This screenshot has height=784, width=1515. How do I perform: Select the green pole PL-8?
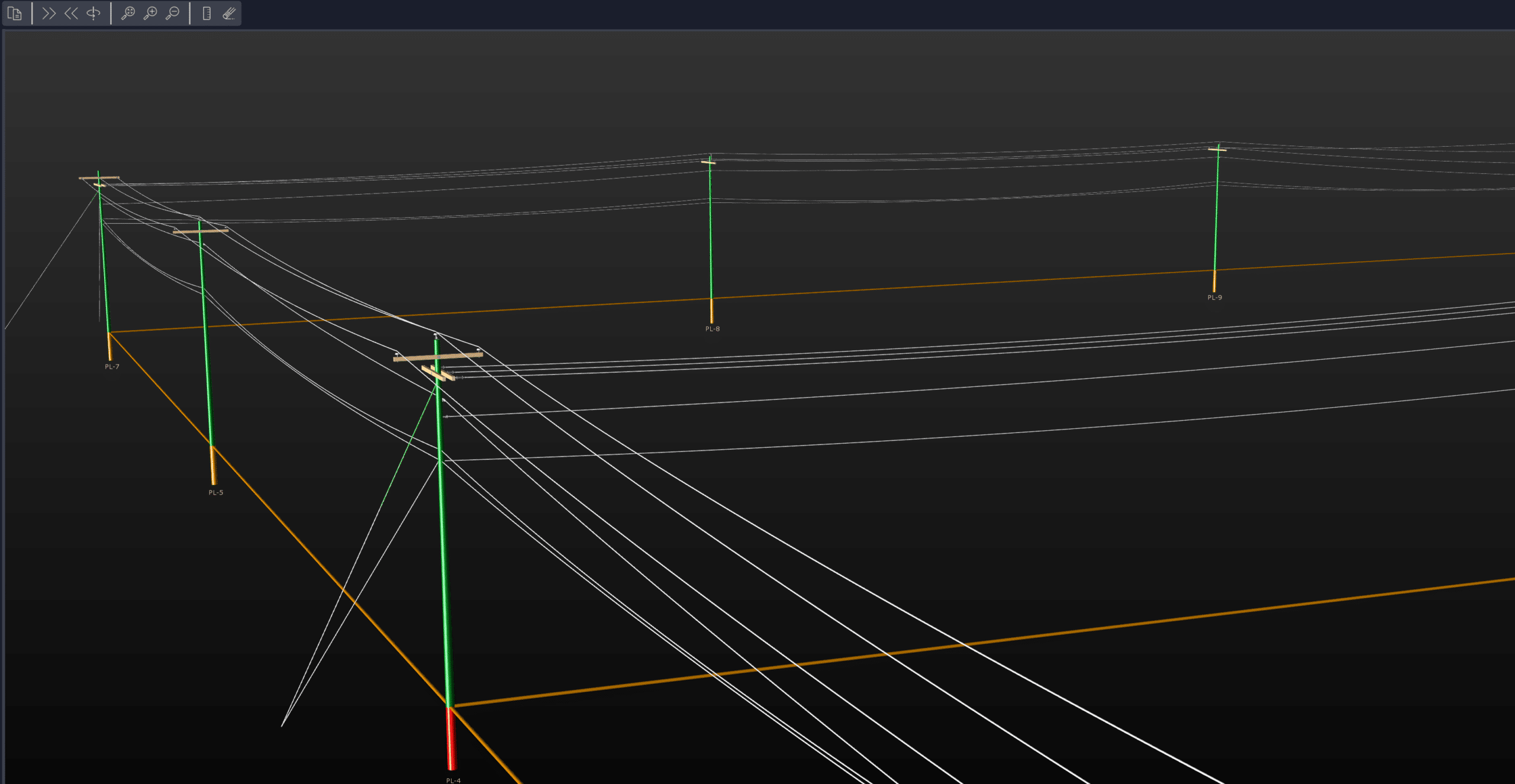point(711,237)
